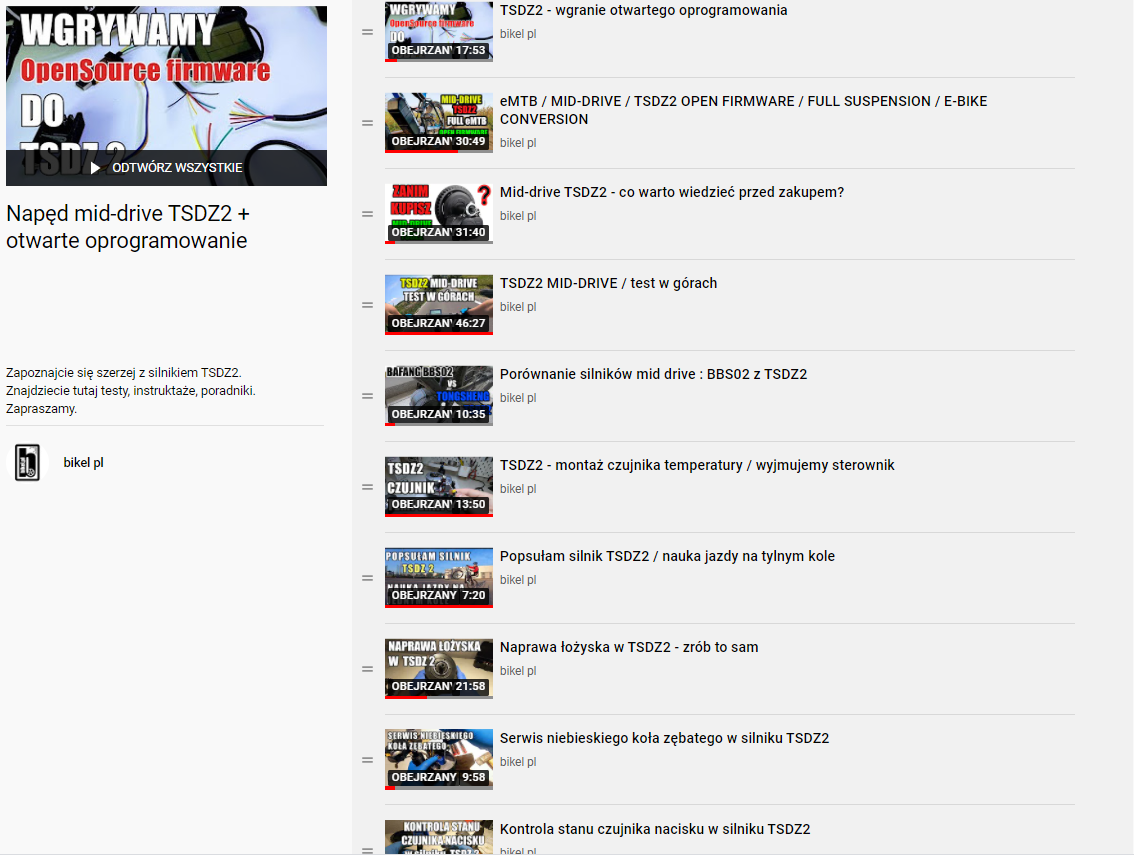Image resolution: width=1134 pixels, height=858 pixels.
Task: Open 'Popsułam silnik TSDZ2' video title
Action: coord(667,556)
